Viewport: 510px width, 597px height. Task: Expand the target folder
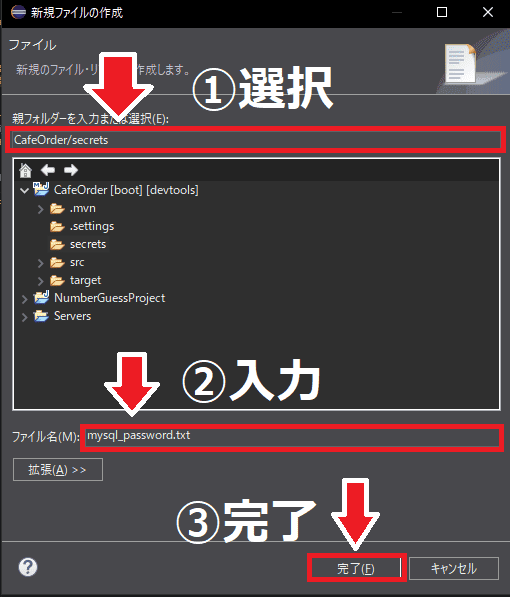[40, 281]
